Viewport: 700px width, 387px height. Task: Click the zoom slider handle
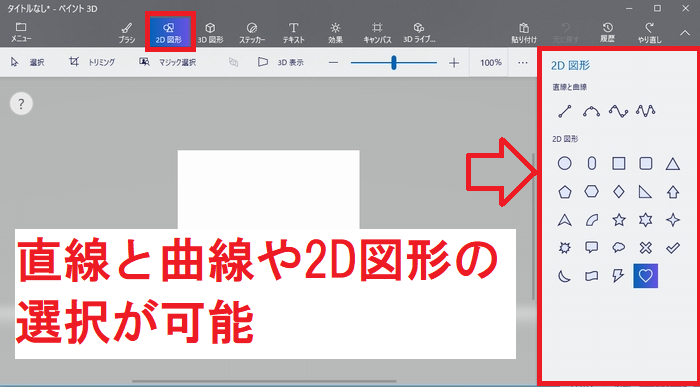[394, 63]
